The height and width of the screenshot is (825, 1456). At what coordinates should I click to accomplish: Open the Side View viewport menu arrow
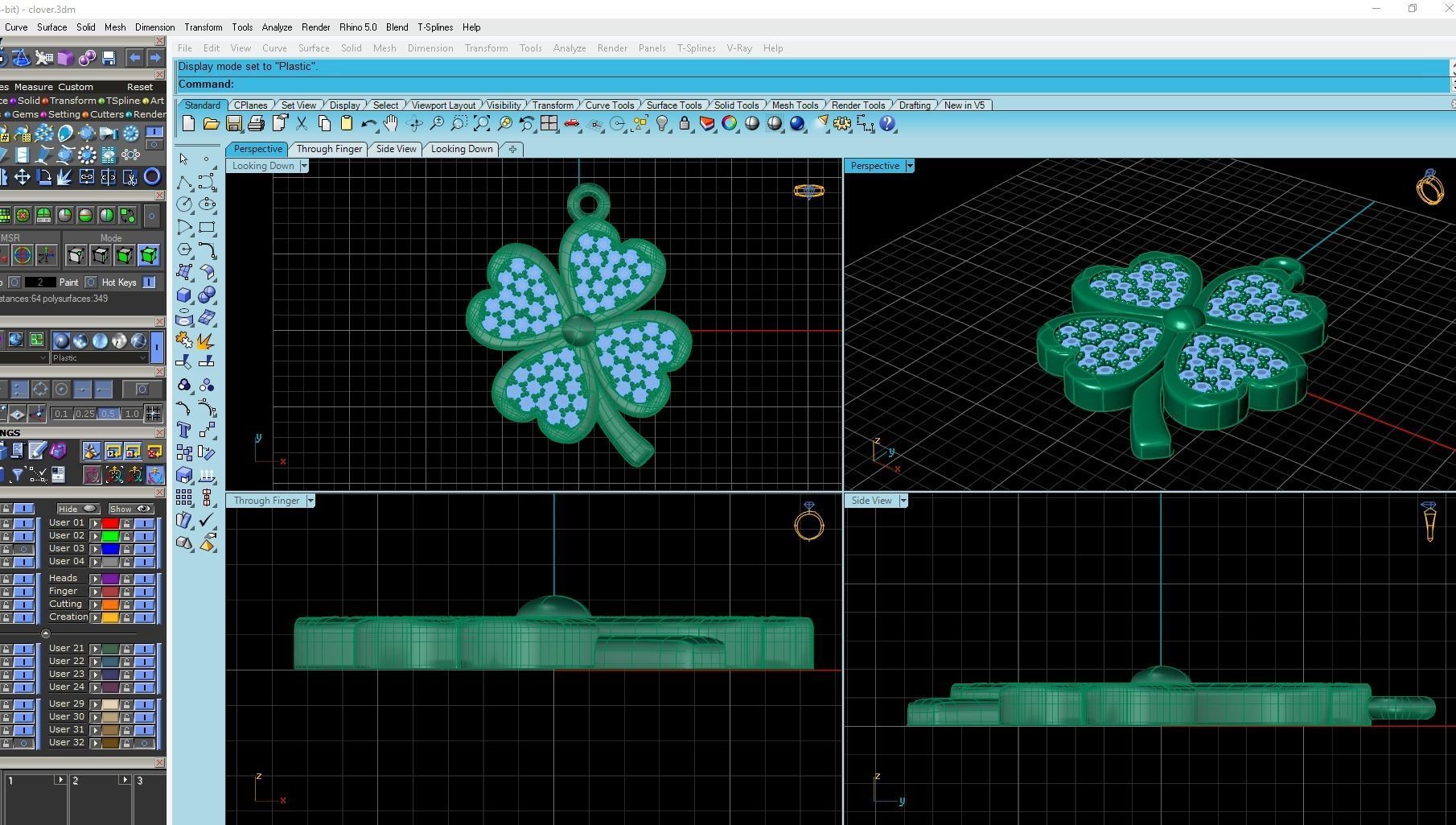(903, 501)
